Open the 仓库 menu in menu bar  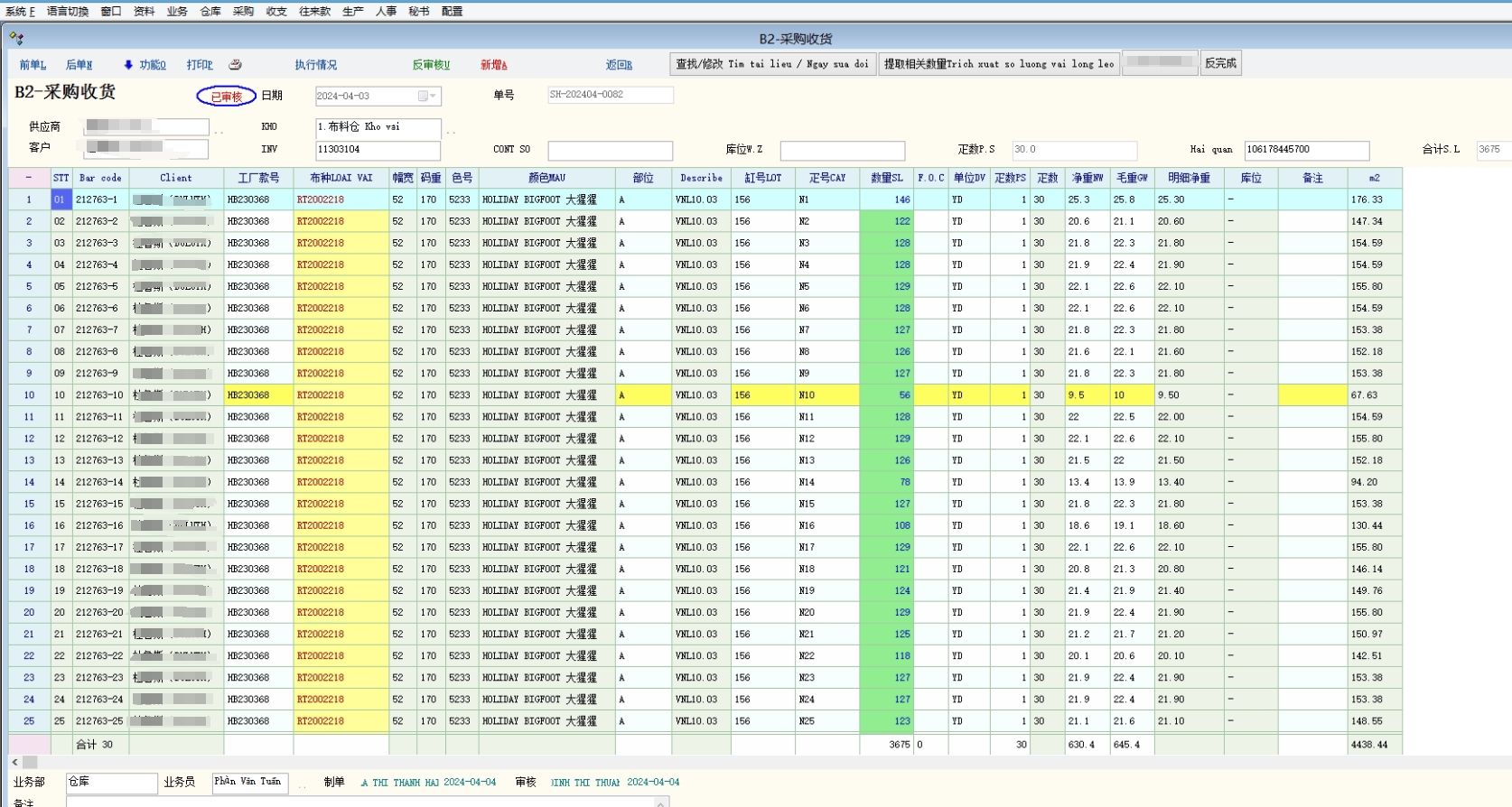point(210,11)
